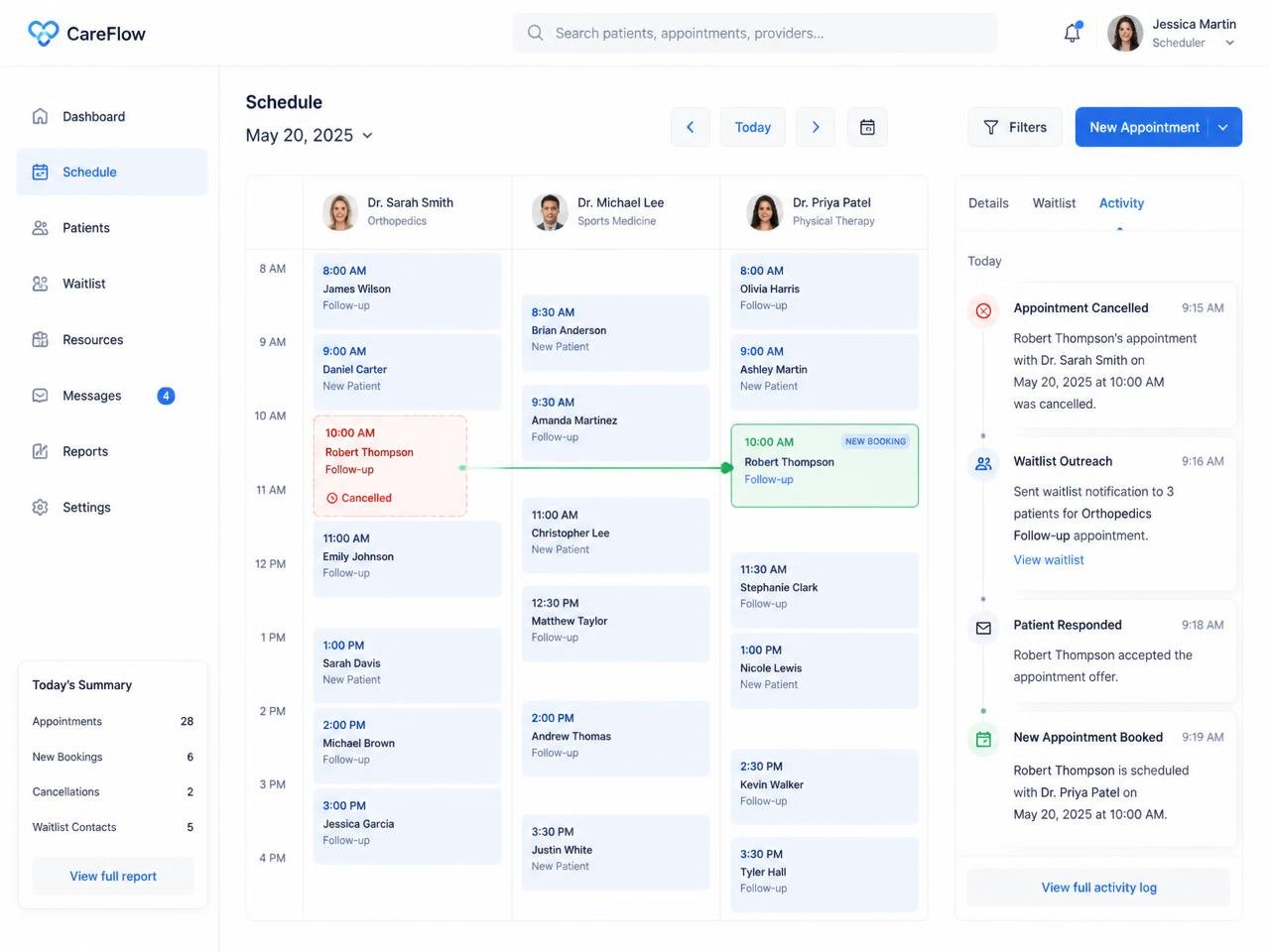Open the new booking Robert Thompson appointment
1270x952 pixels.
[x=825, y=466]
